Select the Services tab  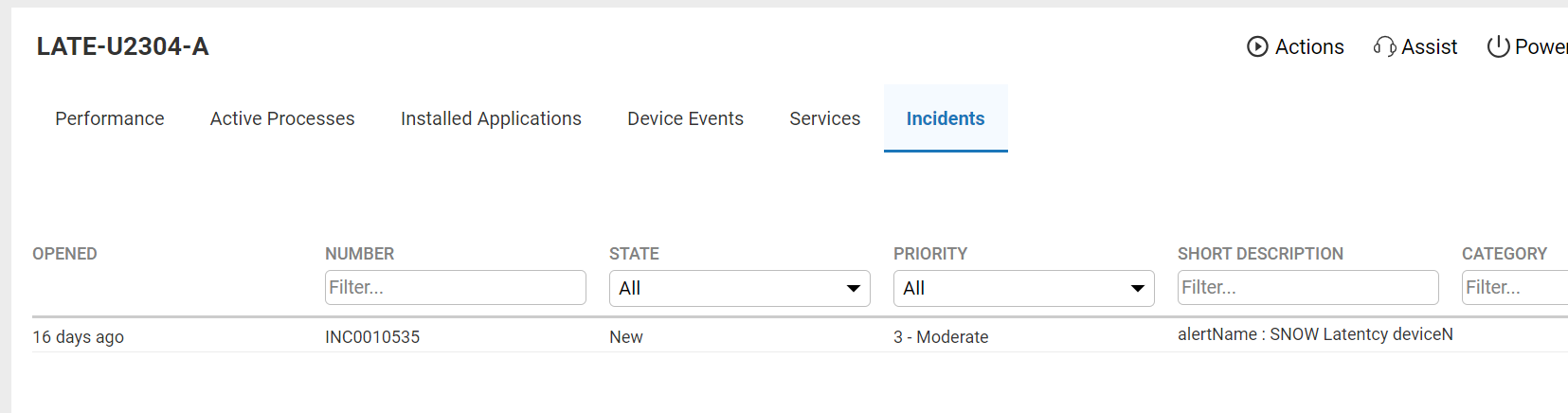pos(824,118)
